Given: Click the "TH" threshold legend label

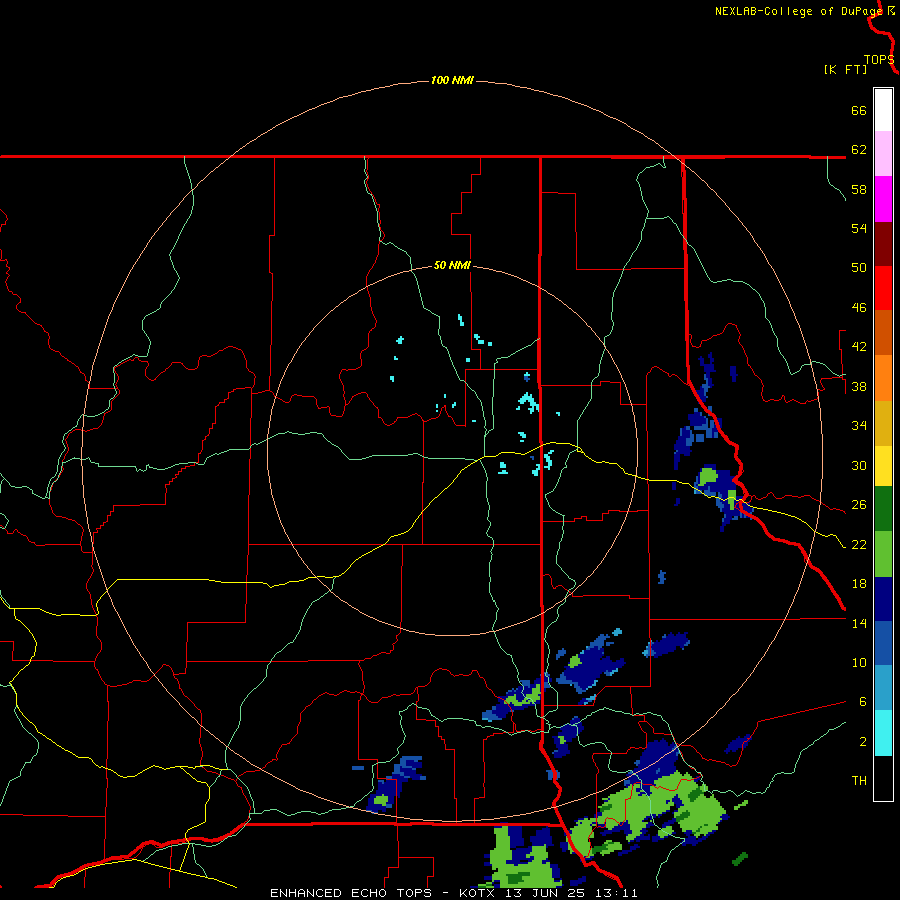Looking at the screenshot, I should pos(859,781).
